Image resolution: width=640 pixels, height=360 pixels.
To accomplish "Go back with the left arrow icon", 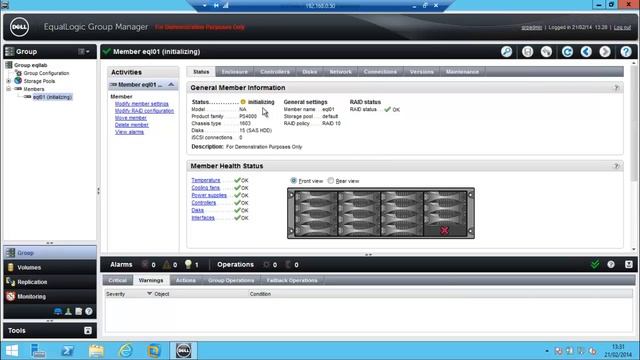I will click(586, 52).
